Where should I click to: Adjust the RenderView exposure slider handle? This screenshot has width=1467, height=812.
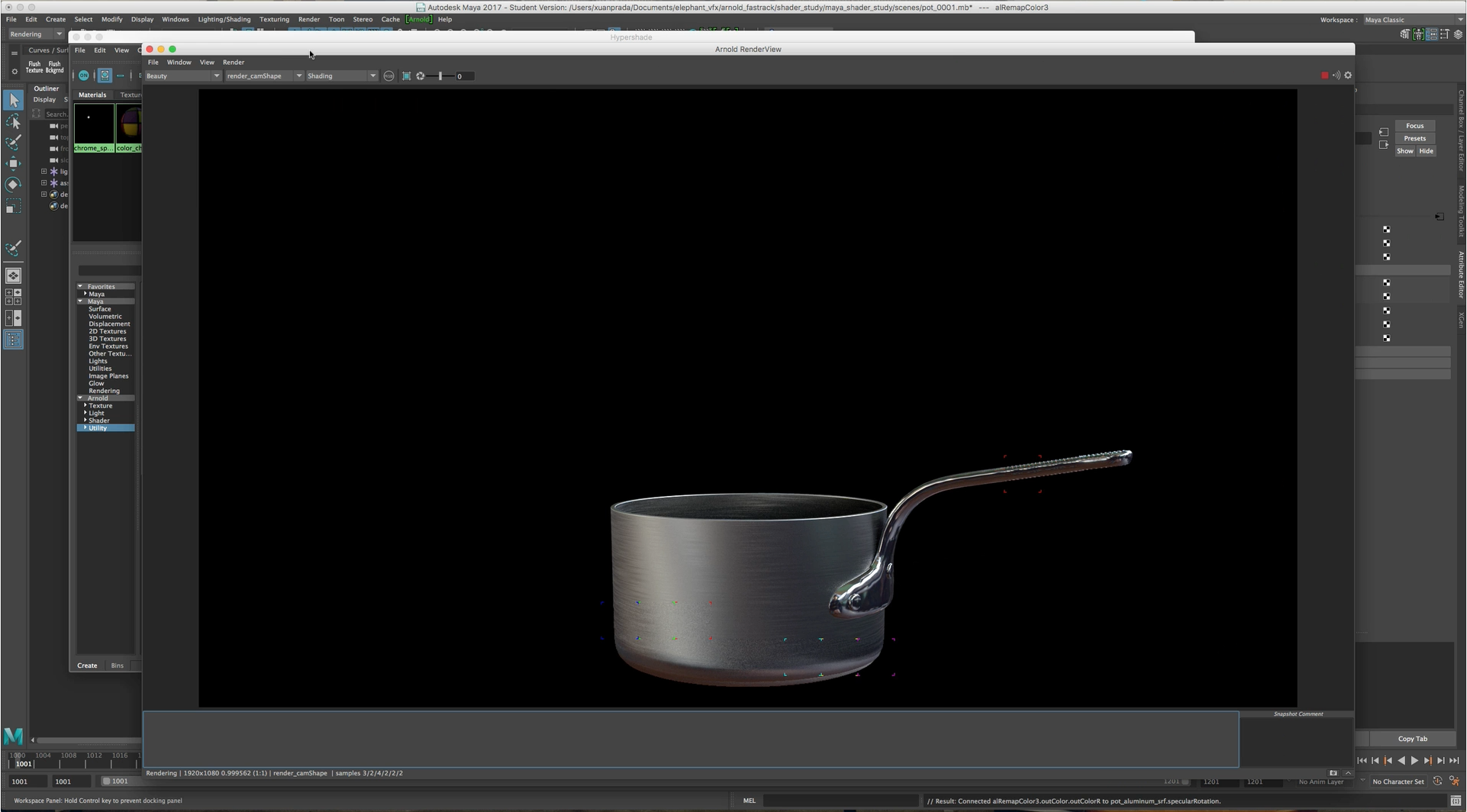440,76
